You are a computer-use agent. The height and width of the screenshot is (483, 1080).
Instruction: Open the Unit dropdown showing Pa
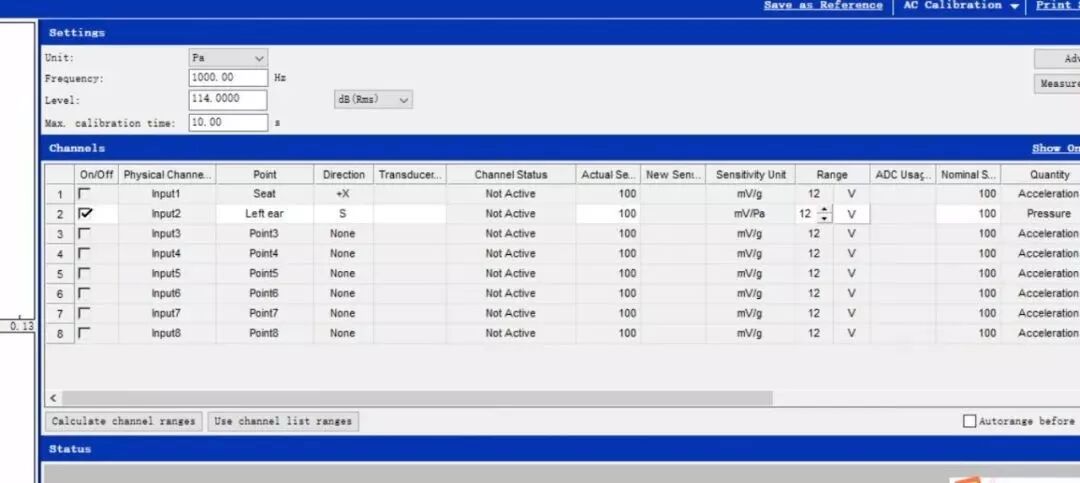tap(228, 58)
